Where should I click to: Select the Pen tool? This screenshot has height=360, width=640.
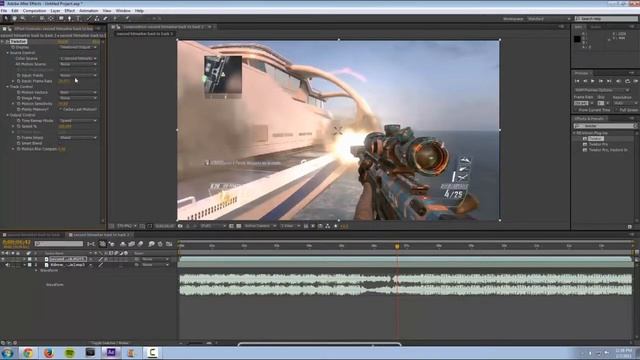(x=69, y=18)
